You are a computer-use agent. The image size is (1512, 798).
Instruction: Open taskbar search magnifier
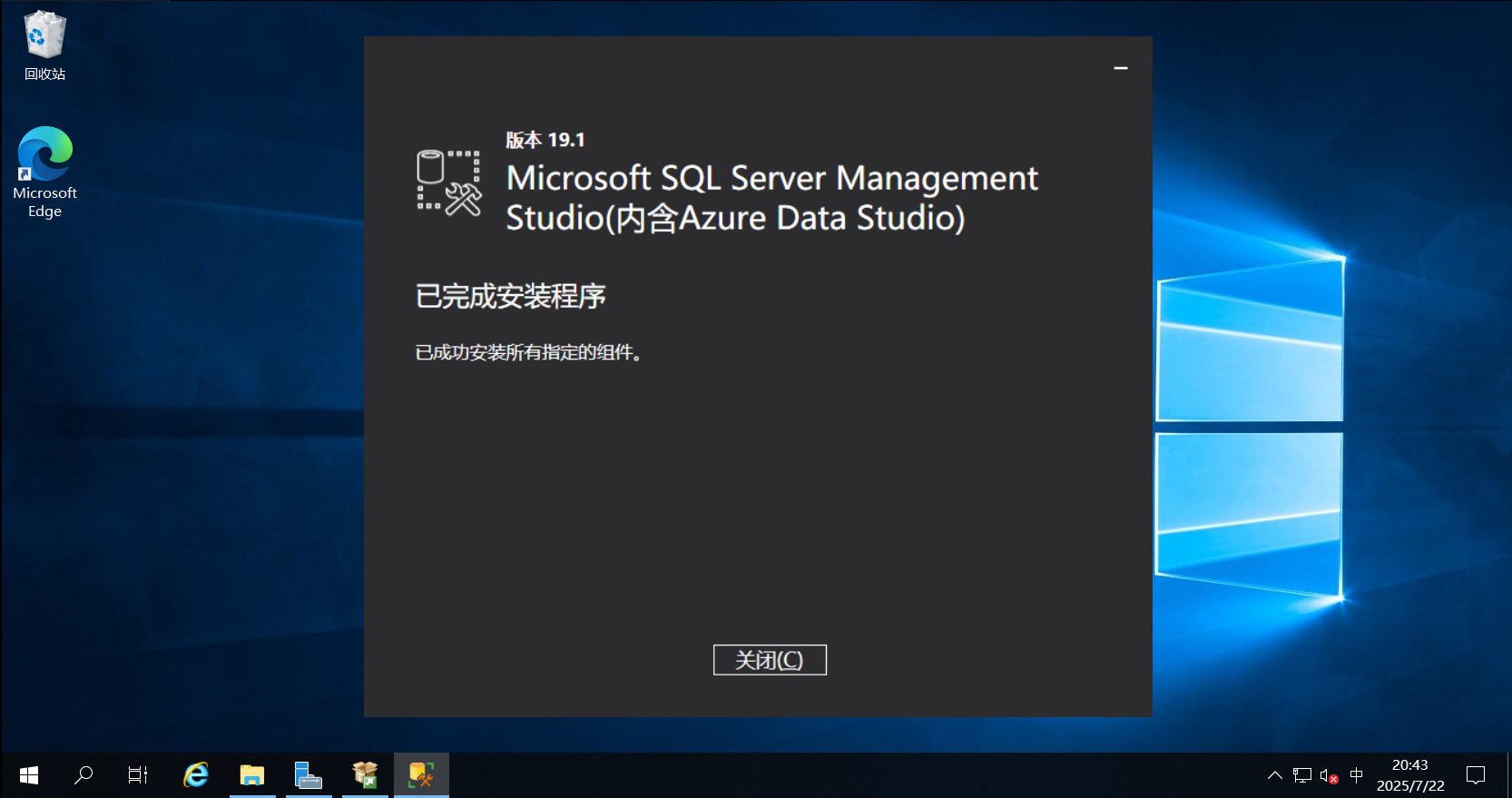(83, 775)
